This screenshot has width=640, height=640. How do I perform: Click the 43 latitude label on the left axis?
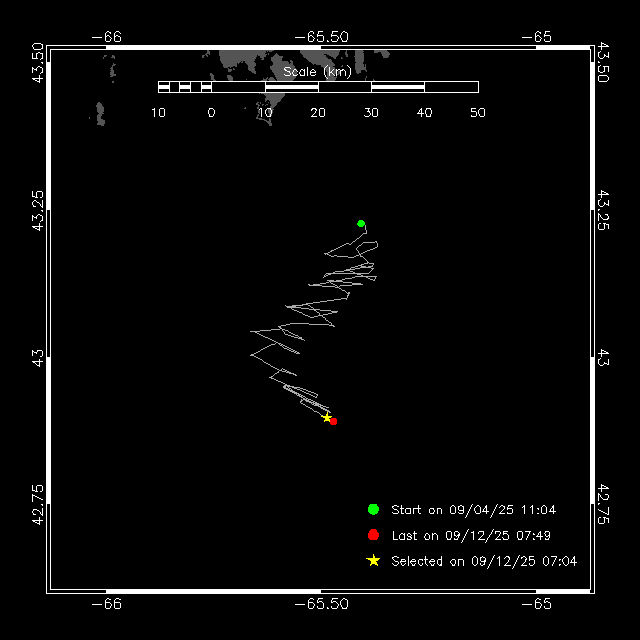pyautogui.click(x=38, y=355)
